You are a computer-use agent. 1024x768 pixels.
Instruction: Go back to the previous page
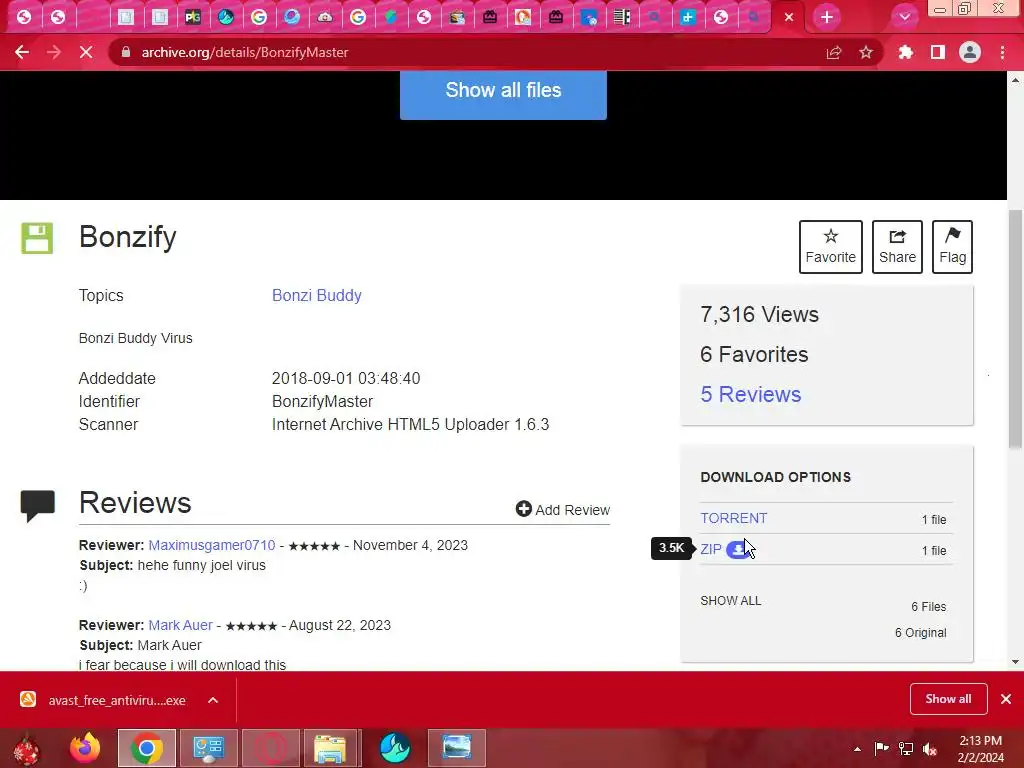point(22,52)
